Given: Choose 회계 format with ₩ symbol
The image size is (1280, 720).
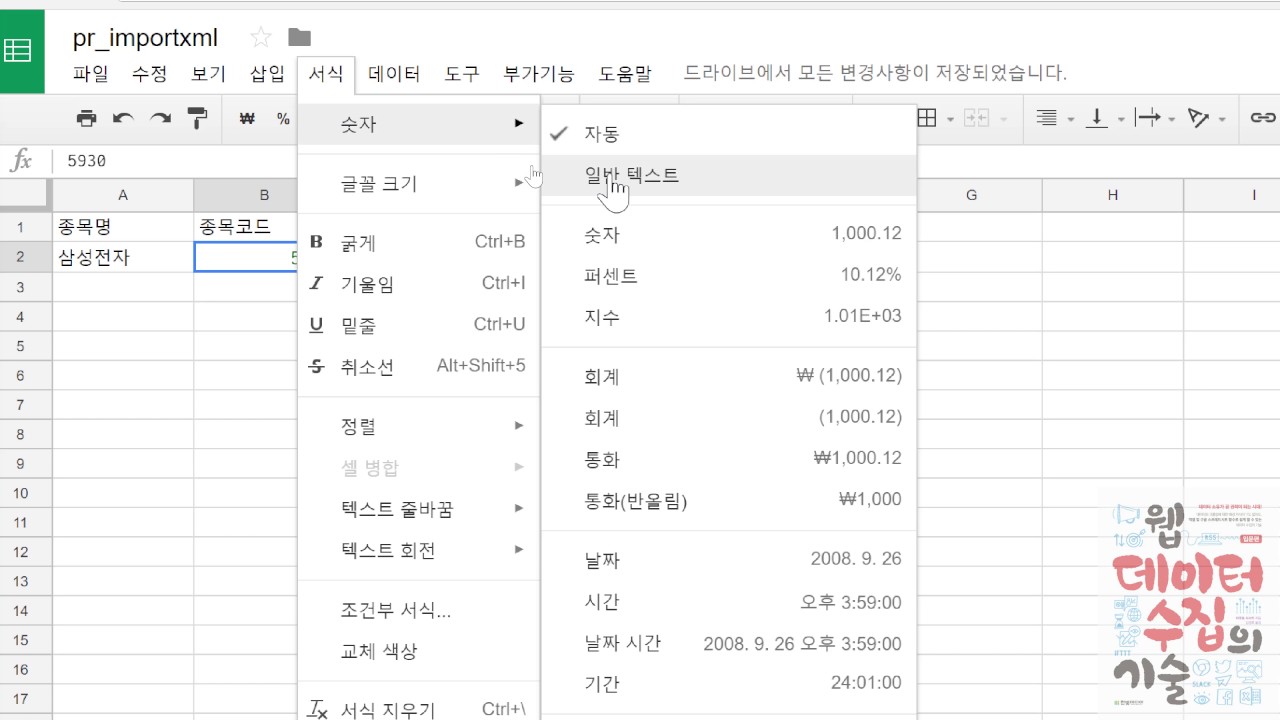Looking at the screenshot, I should point(729,377).
